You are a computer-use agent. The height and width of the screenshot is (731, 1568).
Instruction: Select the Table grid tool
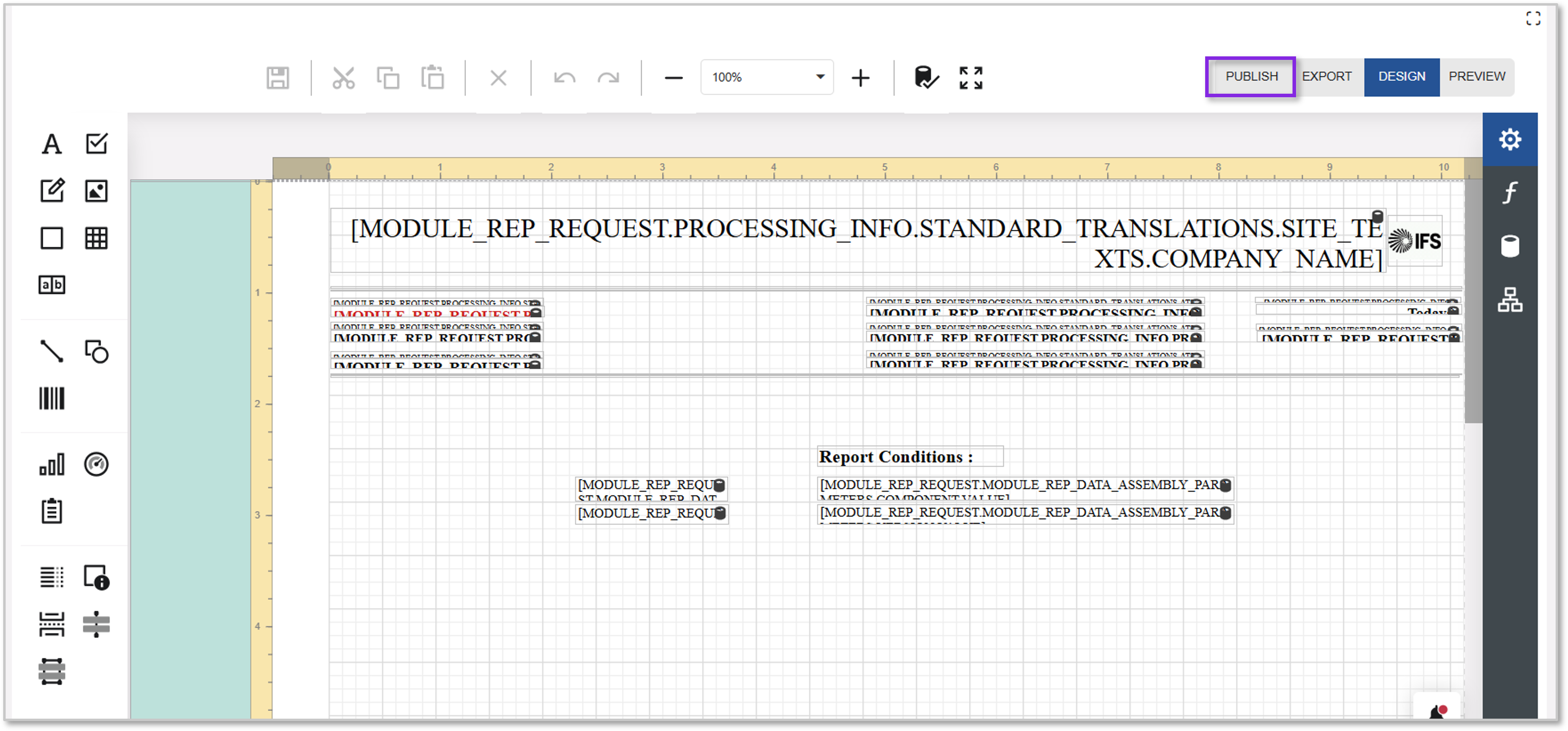(96, 238)
